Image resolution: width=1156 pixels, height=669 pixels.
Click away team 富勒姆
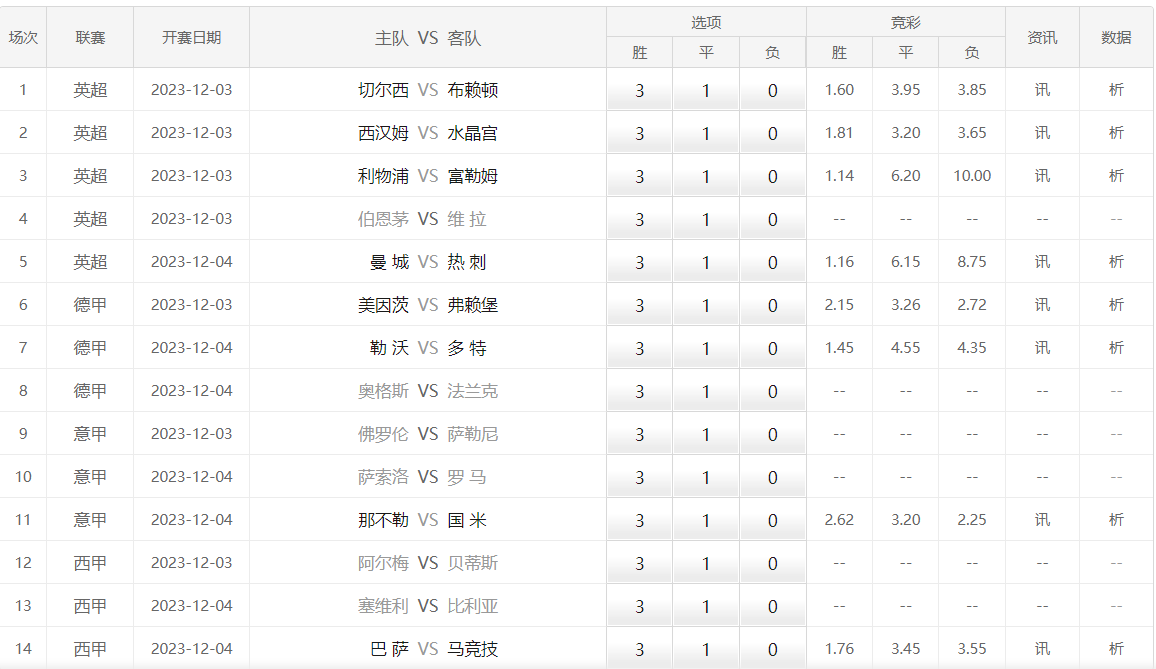pyautogui.click(x=473, y=176)
